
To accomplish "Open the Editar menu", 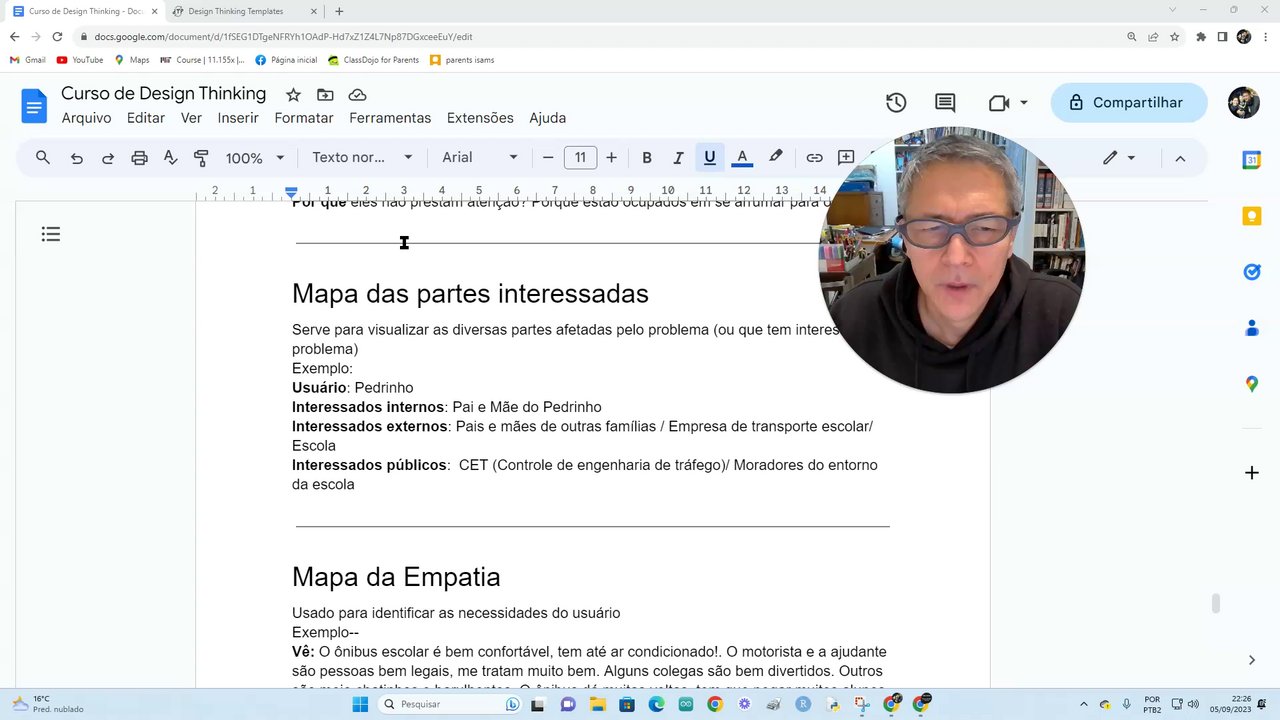I will [146, 118].
